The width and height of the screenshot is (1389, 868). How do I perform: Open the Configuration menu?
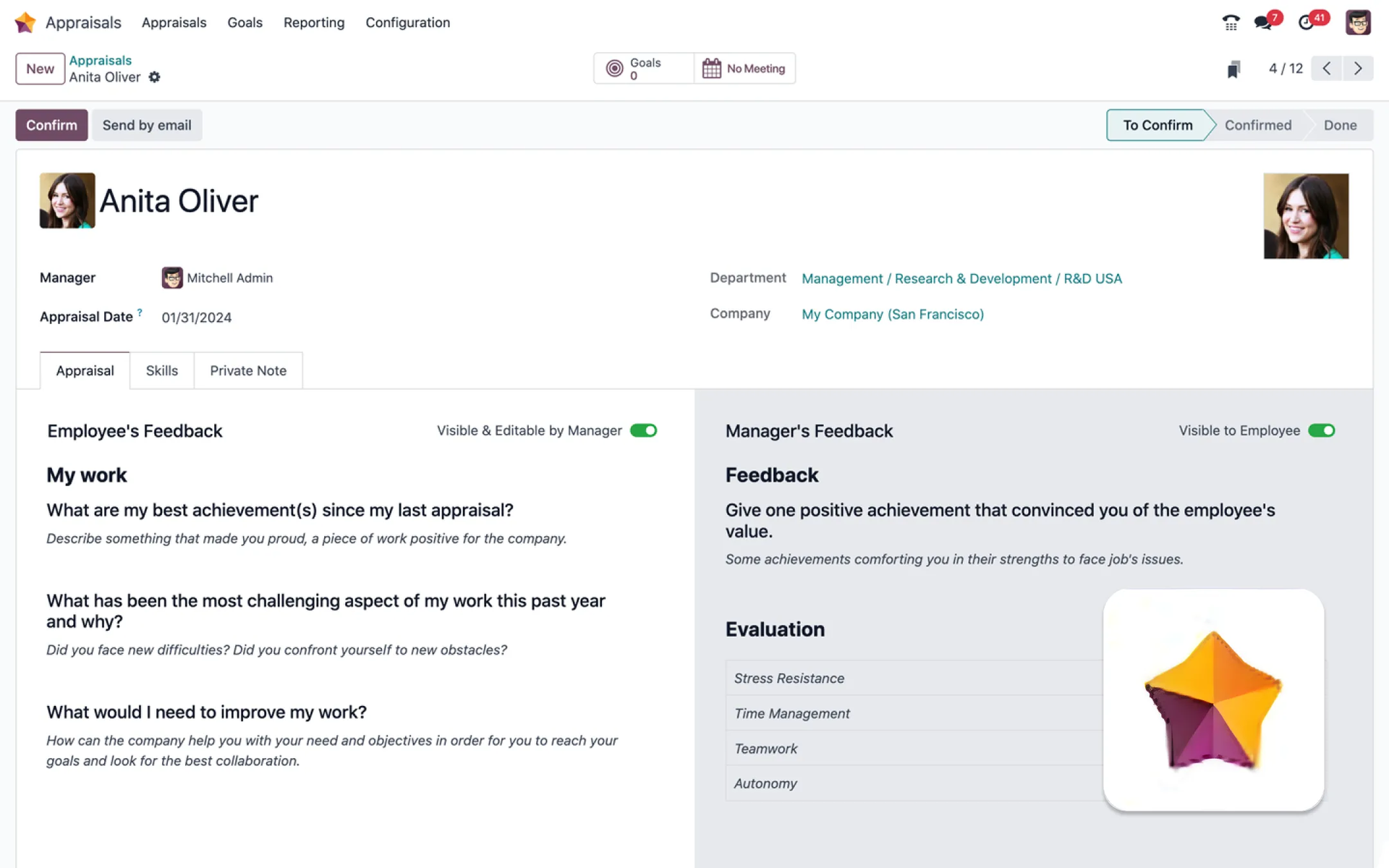pos(407,22)
